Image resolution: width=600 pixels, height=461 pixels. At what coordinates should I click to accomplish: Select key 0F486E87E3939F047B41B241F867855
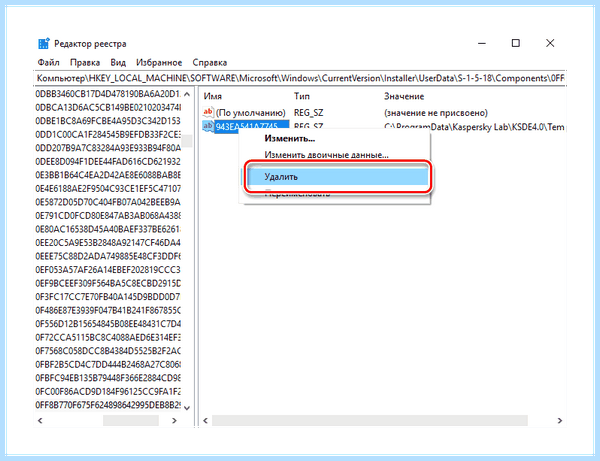(x=108, y=310)
